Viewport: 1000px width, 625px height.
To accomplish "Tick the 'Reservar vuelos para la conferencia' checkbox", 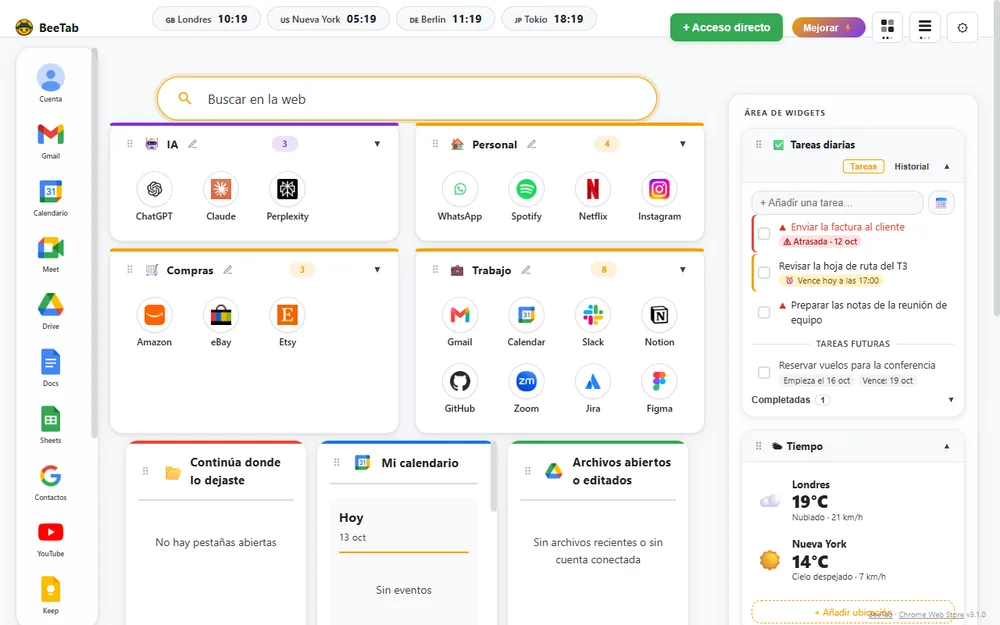I will [x=763, y=372].
